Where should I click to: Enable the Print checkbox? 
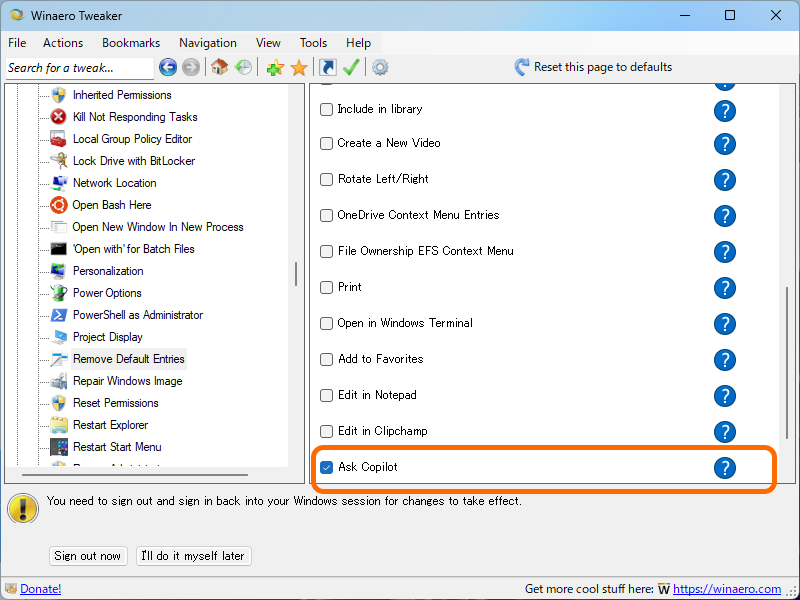326,287
